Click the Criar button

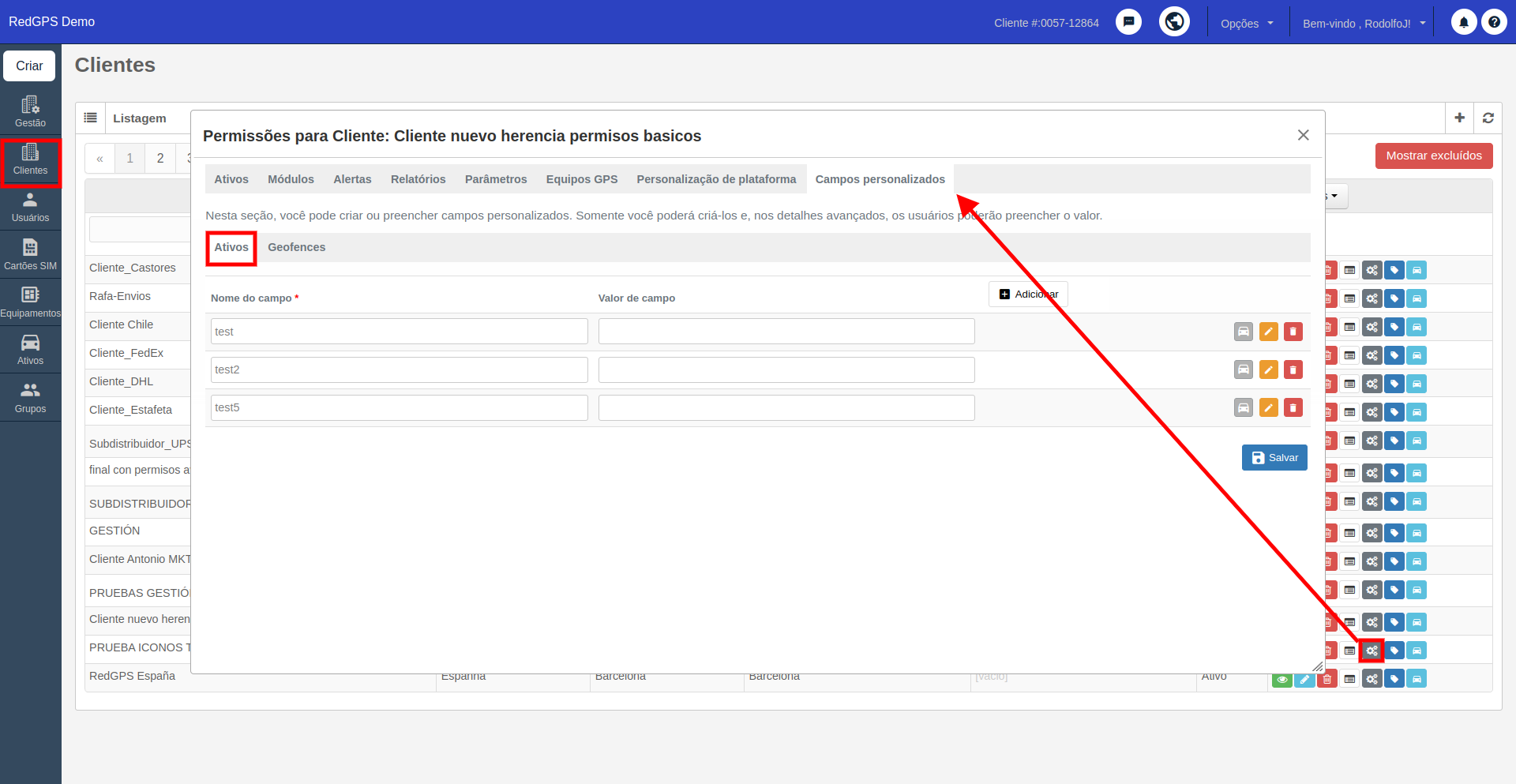click(x=29, y=66)
